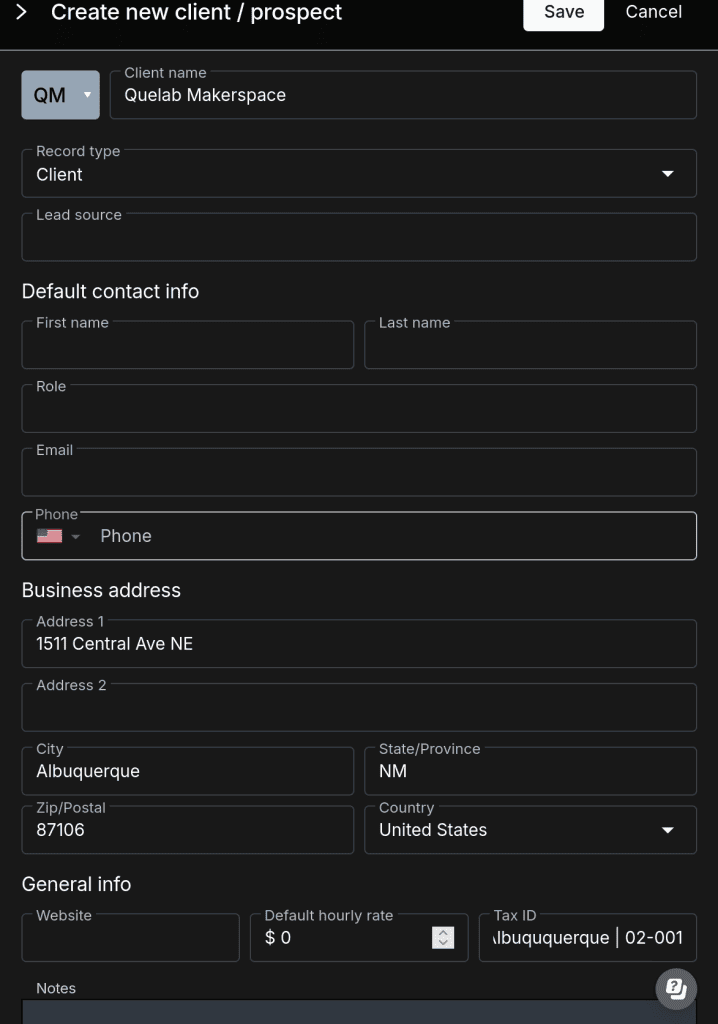Viewport: 718px width, 1024px height.
Task: Click the Address 2 field
Action: tap(359, 707)
